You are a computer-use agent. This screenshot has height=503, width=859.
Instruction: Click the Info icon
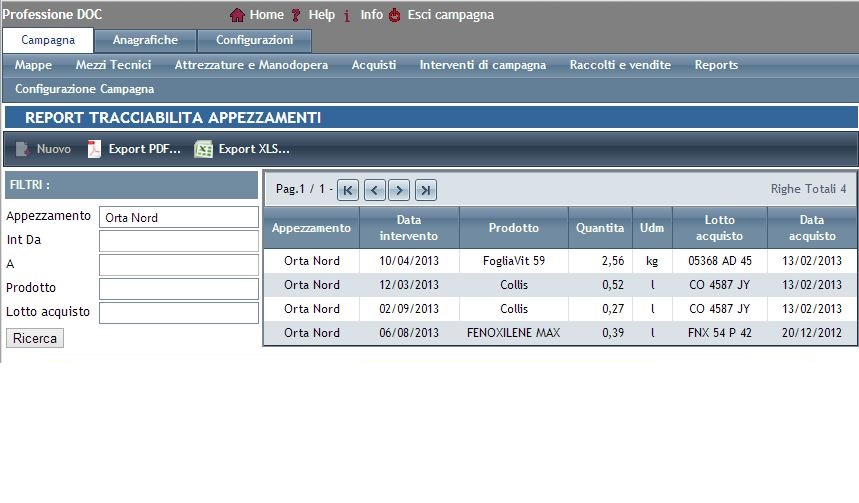(x=347, y=15)
